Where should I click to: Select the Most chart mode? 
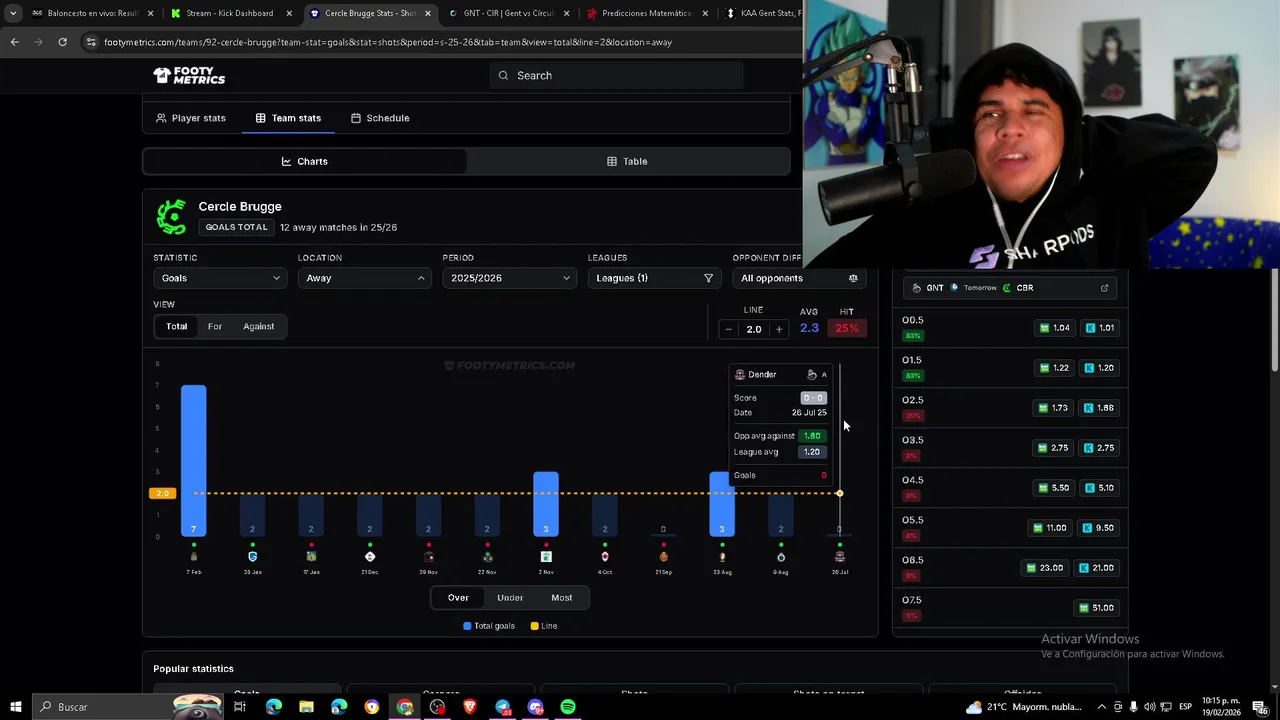pos(562,598)
